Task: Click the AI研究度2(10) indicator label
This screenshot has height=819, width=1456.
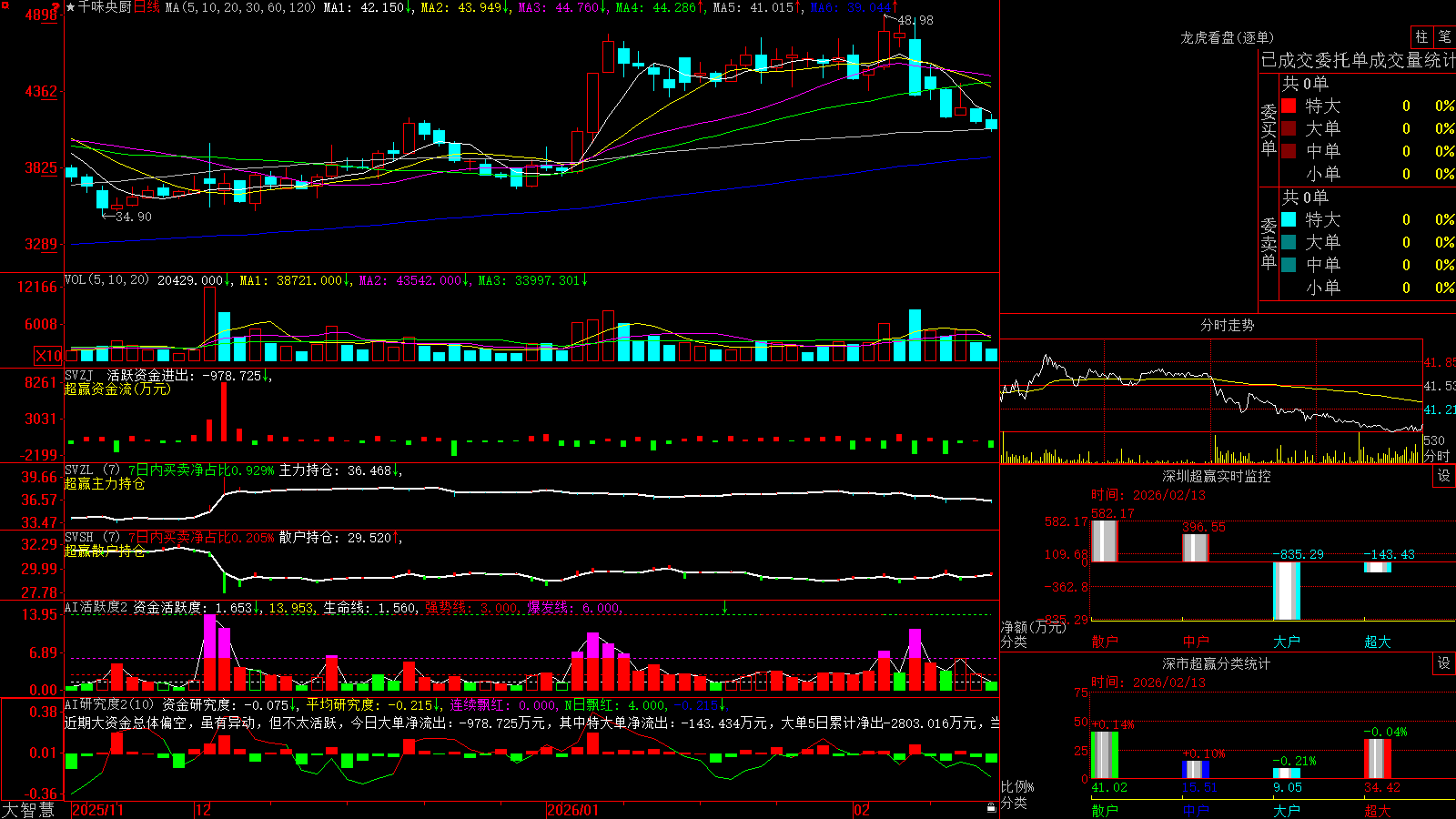Action: [111, 704]
